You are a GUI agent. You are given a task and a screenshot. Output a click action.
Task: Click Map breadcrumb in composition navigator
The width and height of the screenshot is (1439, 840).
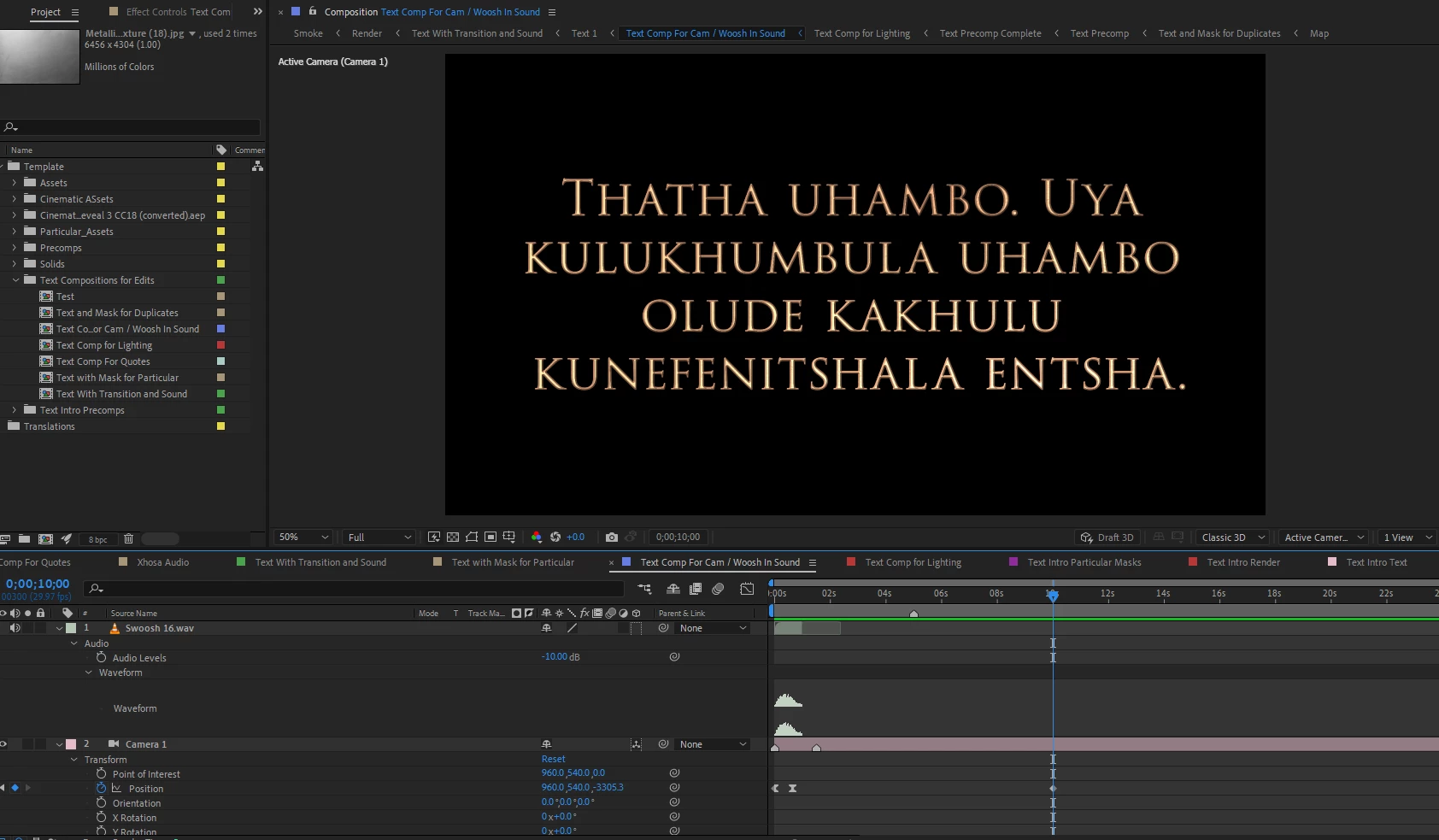(x=1319, y=33)
